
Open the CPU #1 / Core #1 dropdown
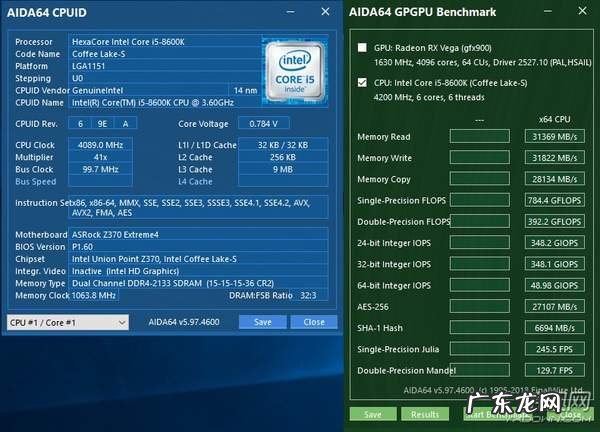68,323
